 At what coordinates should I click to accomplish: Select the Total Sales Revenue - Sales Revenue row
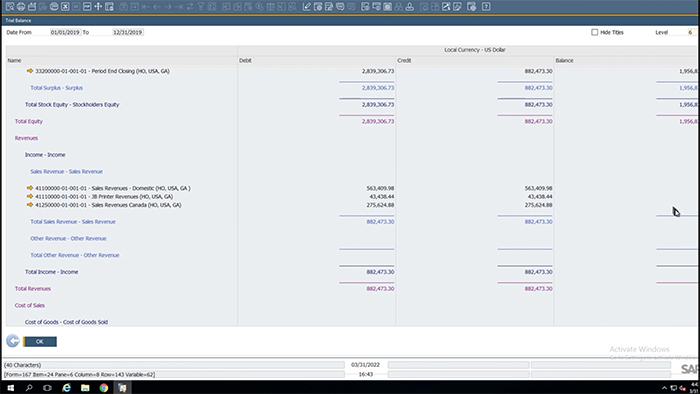[73, 222]
